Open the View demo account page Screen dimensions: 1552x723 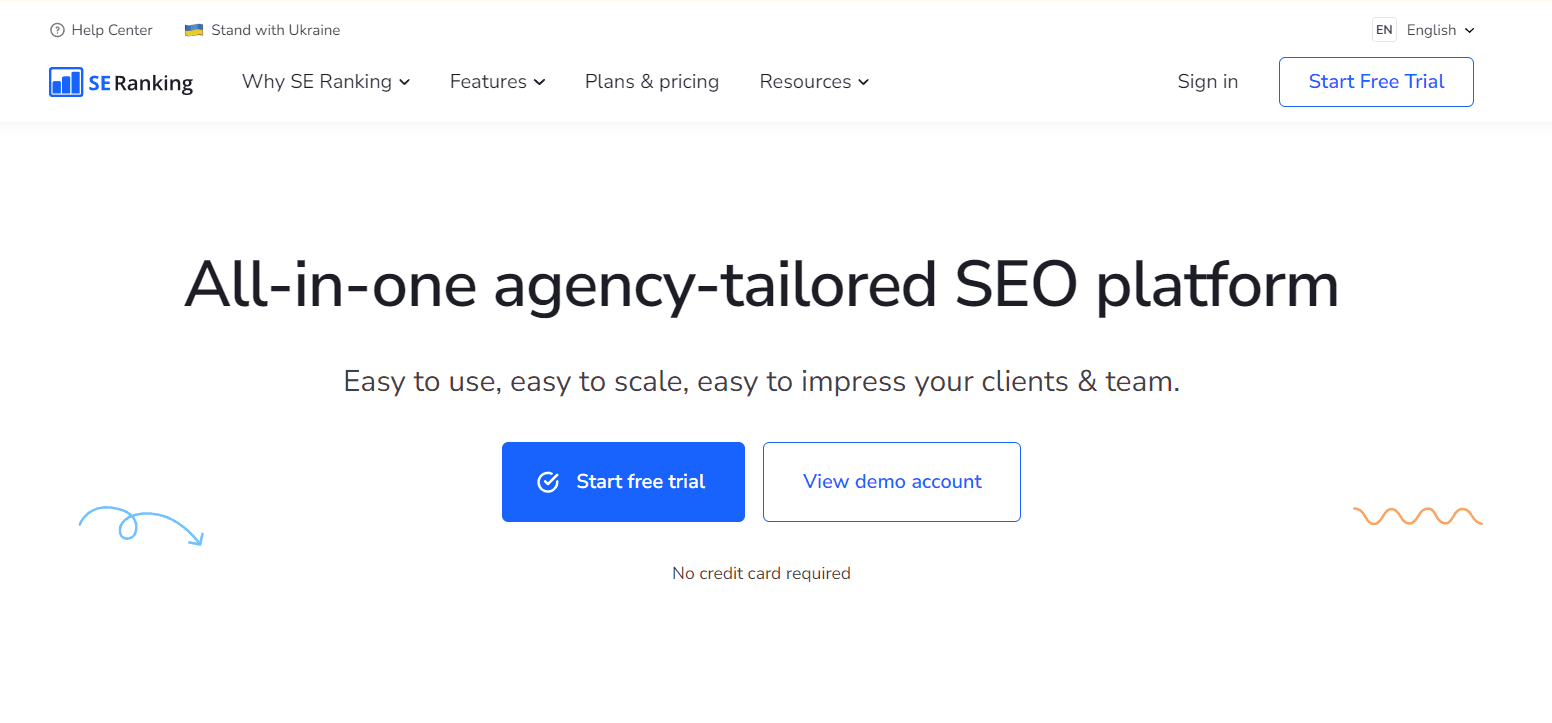pyautogui.click(x=891, y=481)
